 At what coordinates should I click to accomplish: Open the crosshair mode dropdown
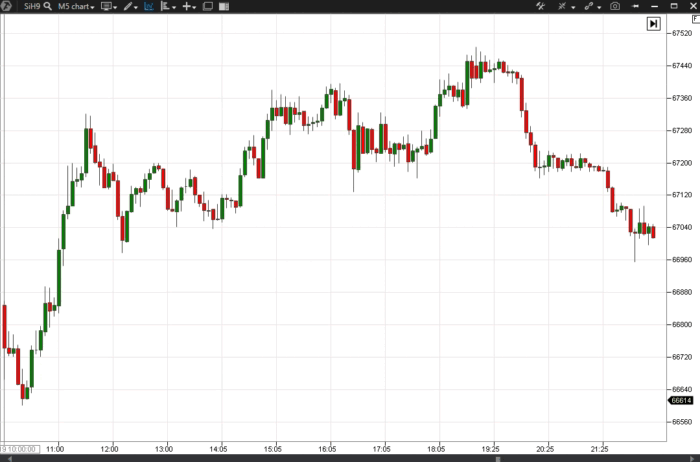coord(566,6)
